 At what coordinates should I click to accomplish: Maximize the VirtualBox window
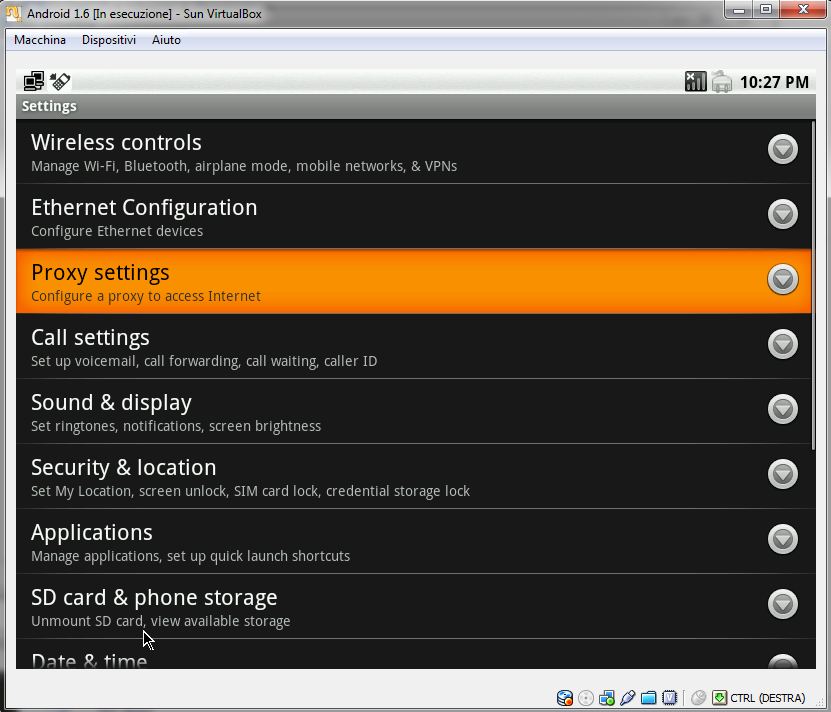[766, 10]
